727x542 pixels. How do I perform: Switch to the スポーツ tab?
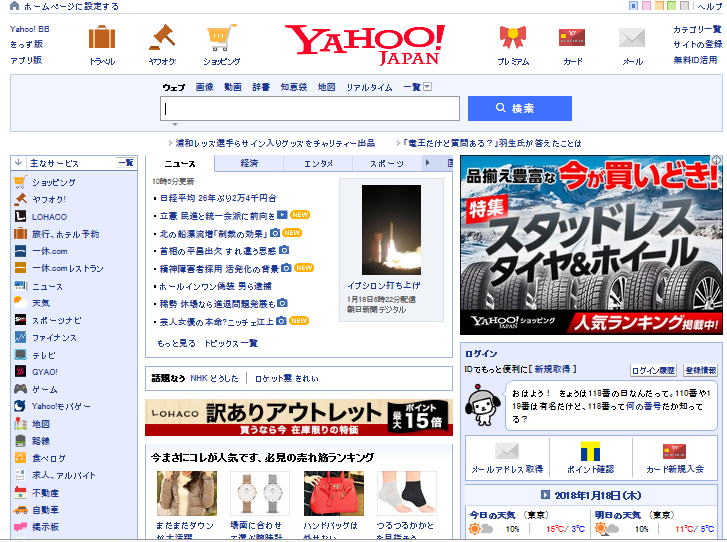(x=387, y=163)
